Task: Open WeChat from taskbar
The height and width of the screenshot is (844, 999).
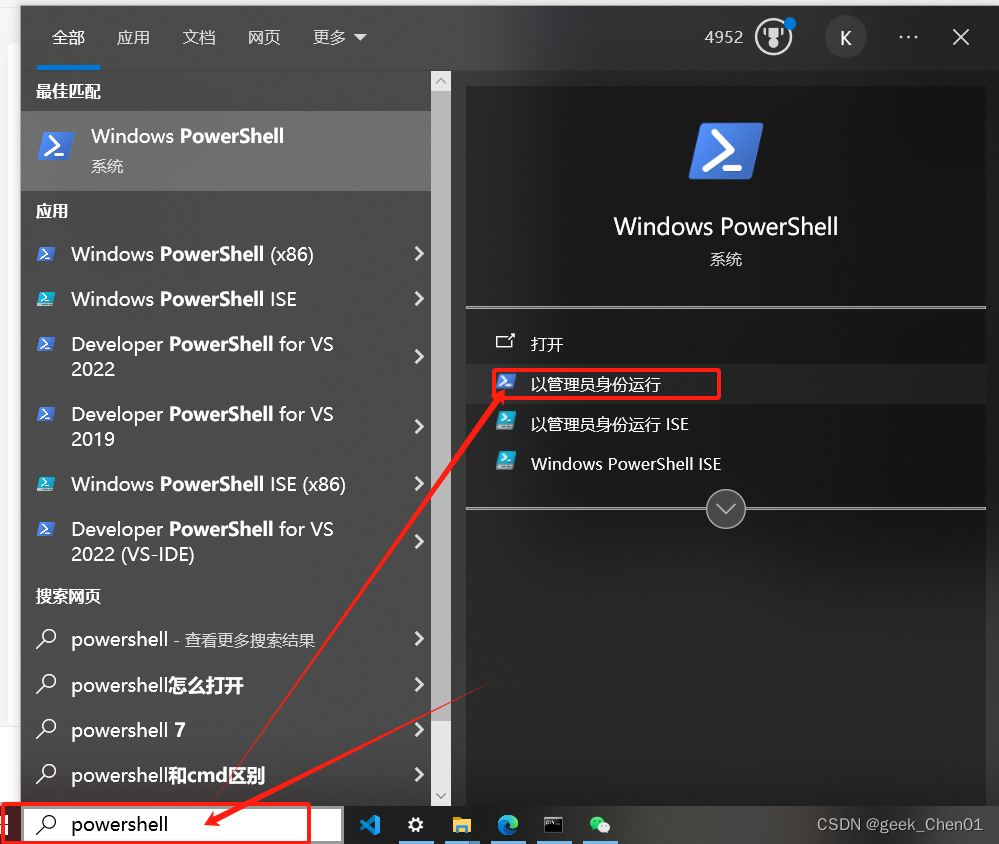Action: click(x=600, y=825)
